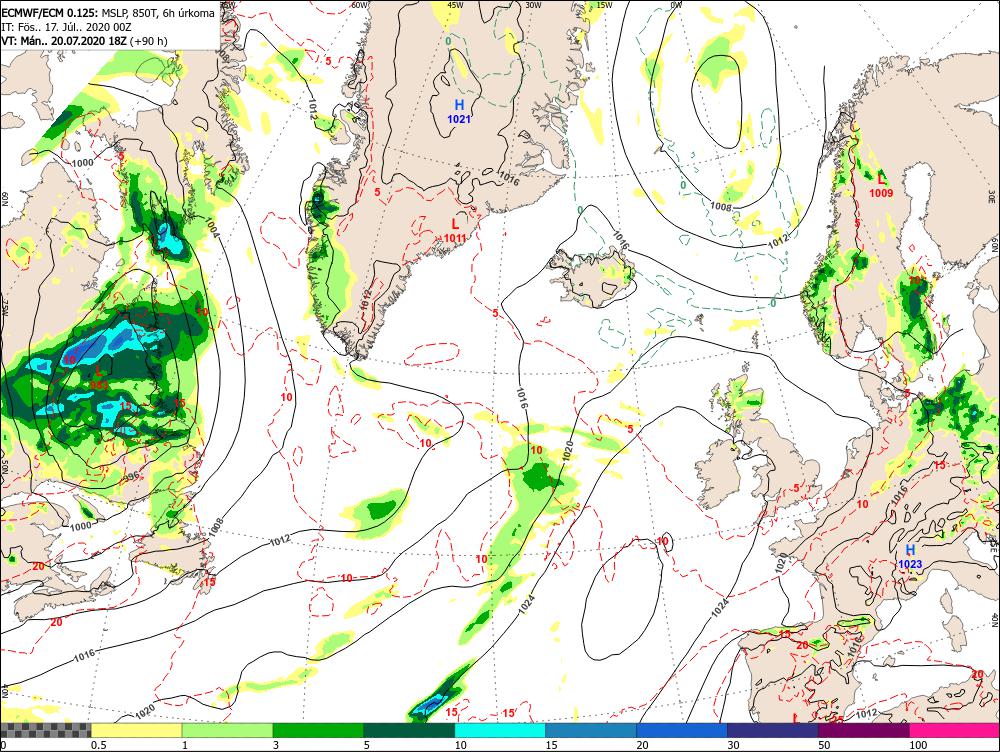
Task: Click the "0.5" legend scale value
Action: (x=98, y=745)
